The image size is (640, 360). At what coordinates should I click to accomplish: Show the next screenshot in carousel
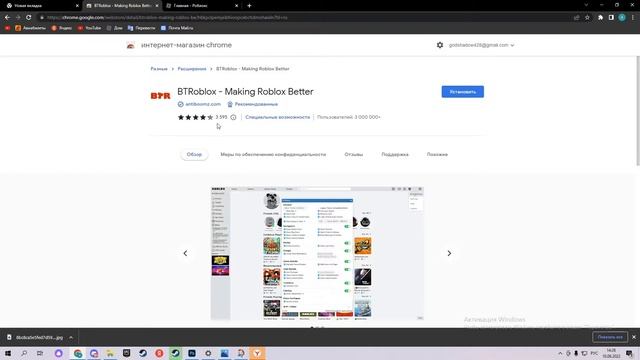click(x=449, y=253)
